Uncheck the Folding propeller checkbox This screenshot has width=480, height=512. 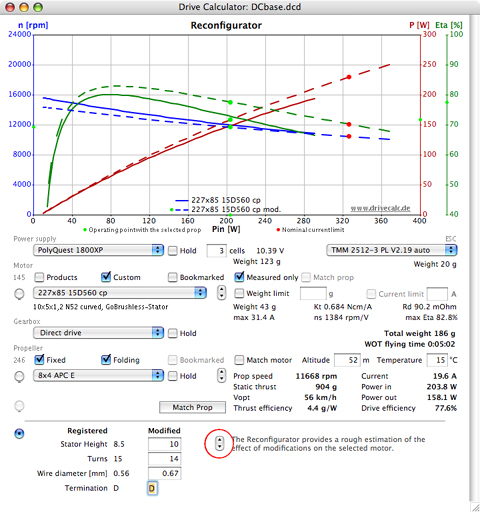click(x=106, y=359)
